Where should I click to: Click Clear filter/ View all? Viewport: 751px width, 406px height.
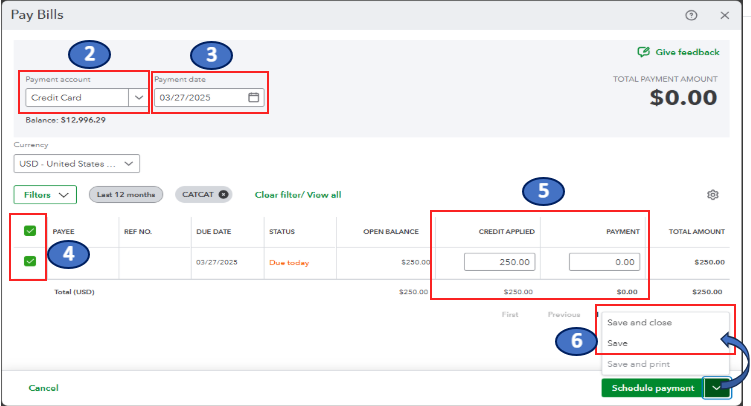click(298, 194)
